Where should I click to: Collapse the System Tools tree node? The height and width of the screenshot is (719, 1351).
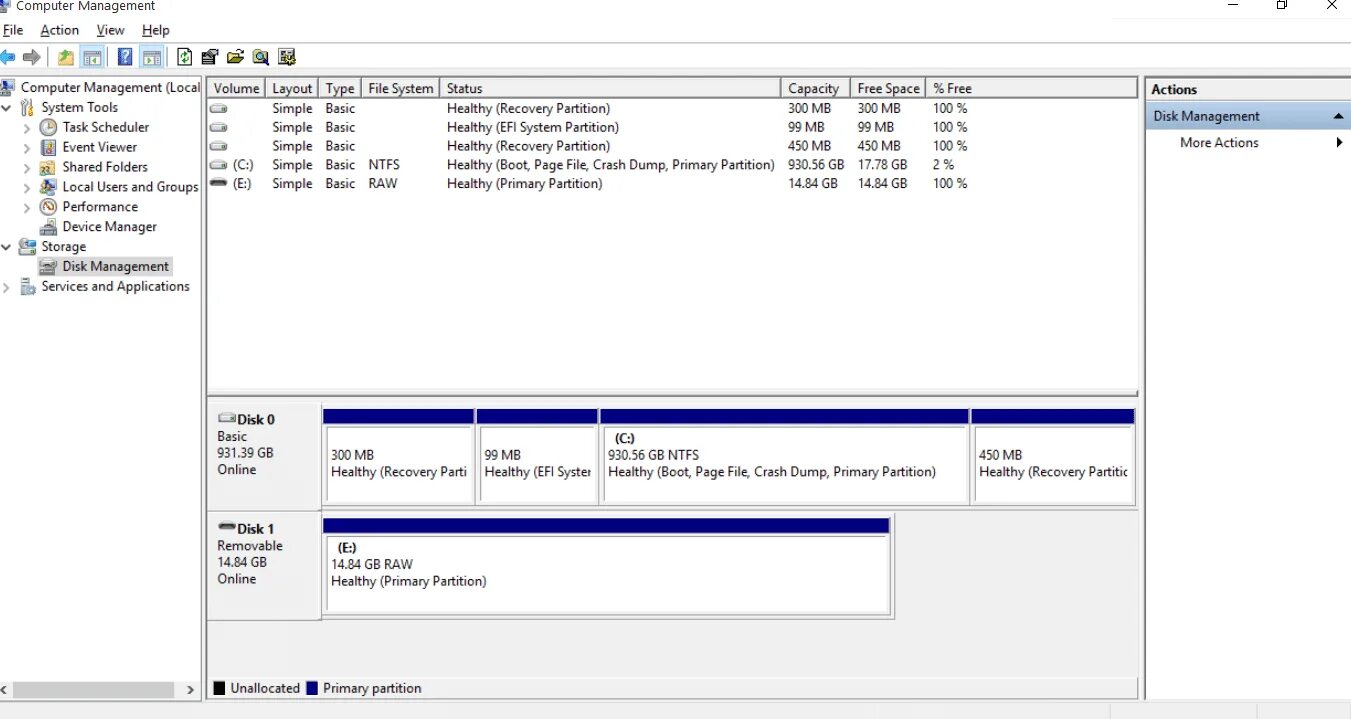[7, 108]
